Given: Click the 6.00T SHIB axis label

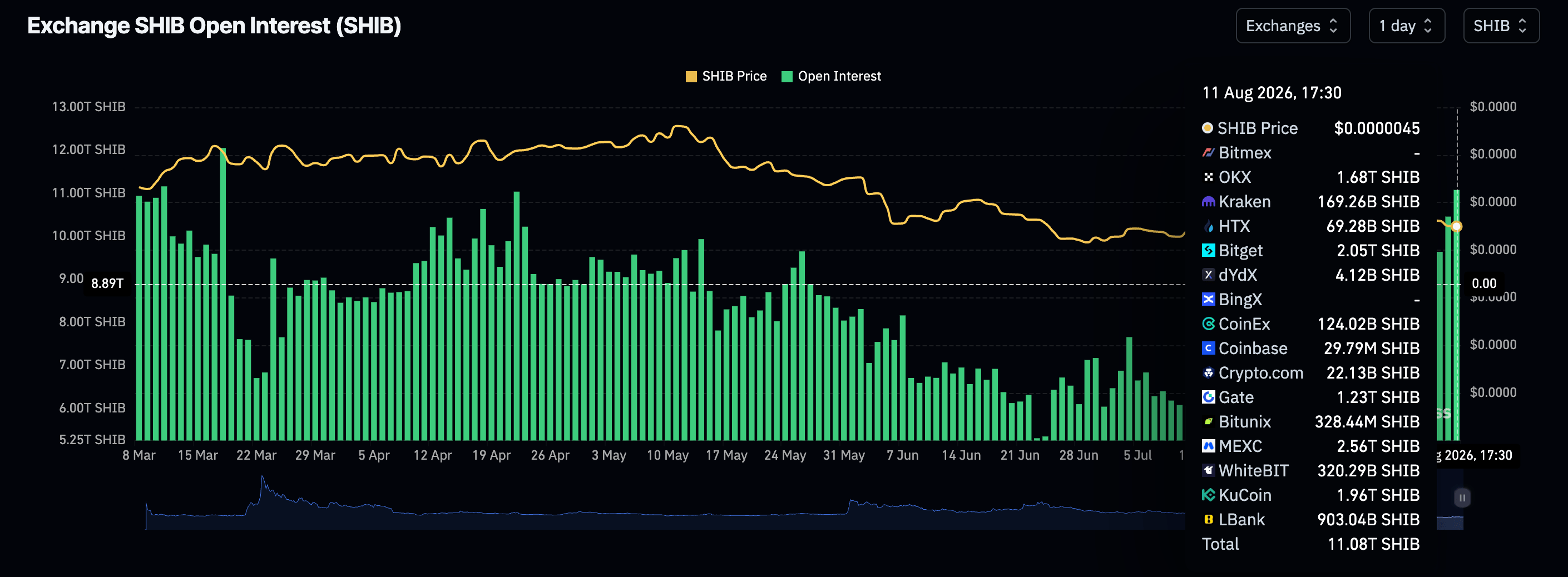Looking at the screenshot, I should [92, 407].
